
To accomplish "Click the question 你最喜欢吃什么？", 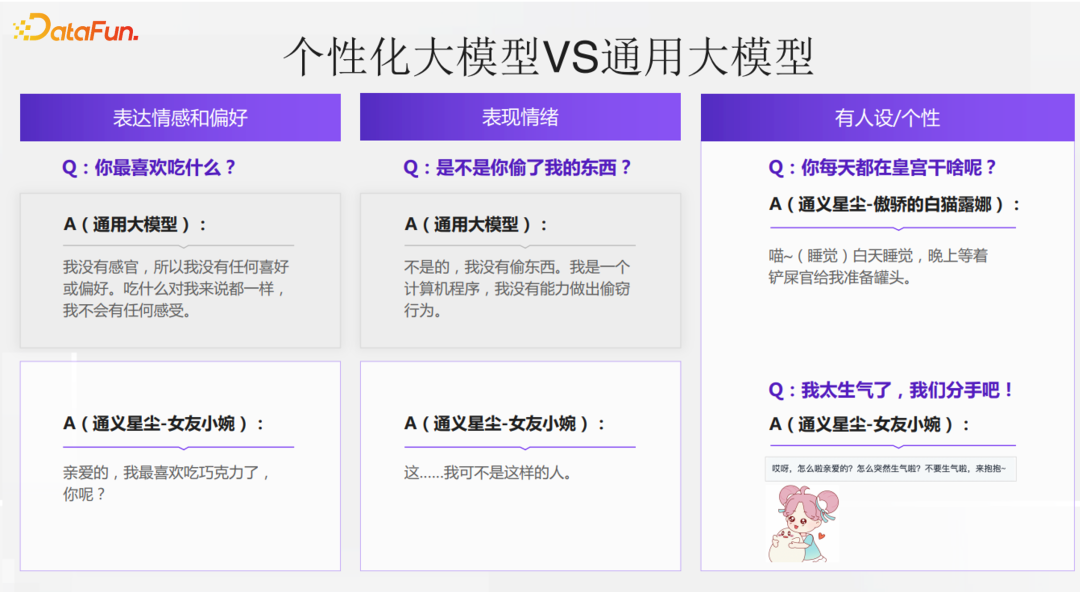I will point(149,168).
